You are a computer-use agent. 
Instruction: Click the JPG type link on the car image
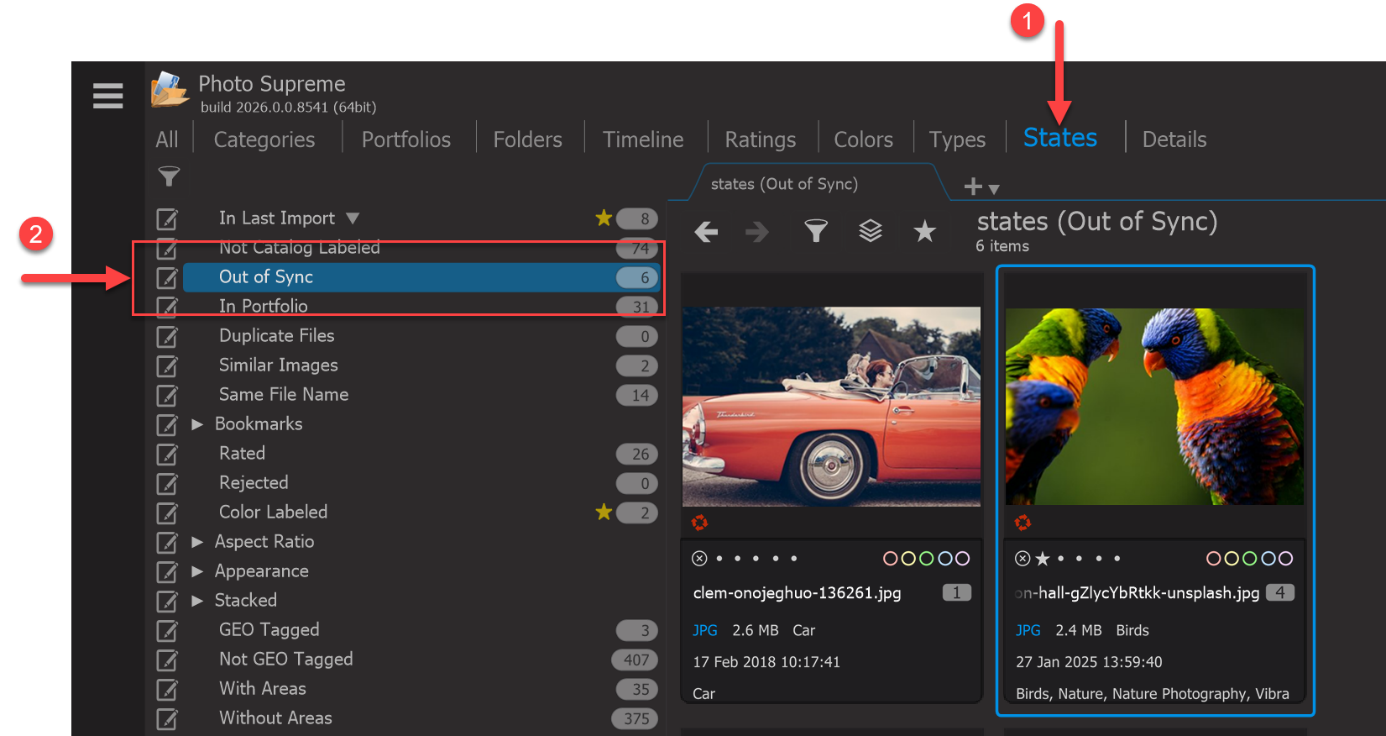(x=705, y=630)
